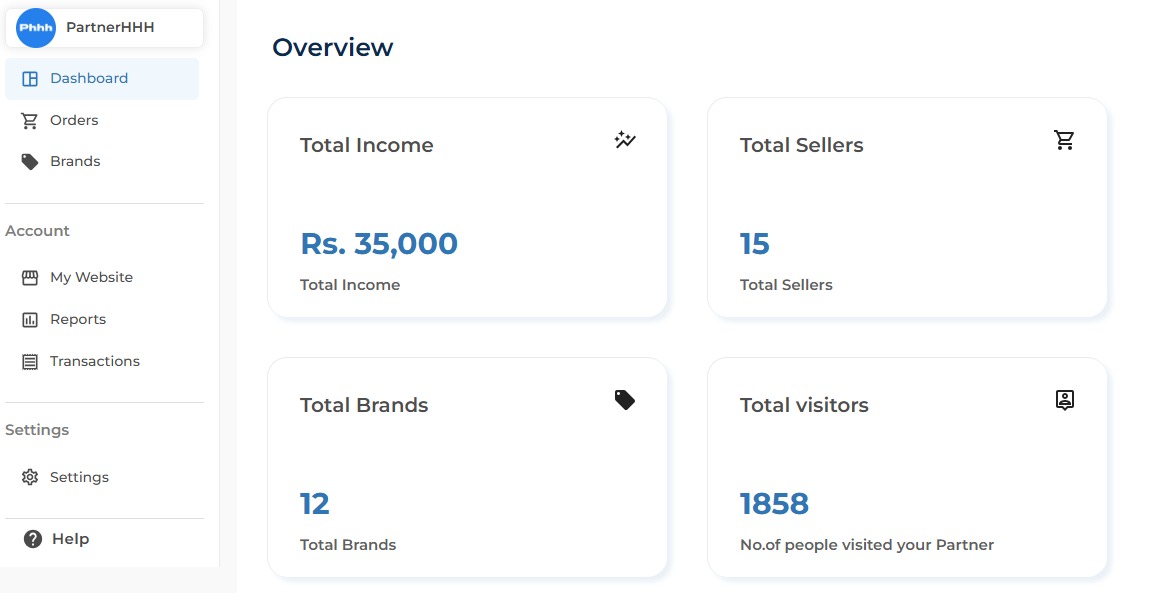Click the PartnerHHH logo avatar
The width and height of the screenshot is (1152, 593).
click(x=35, y=28)
